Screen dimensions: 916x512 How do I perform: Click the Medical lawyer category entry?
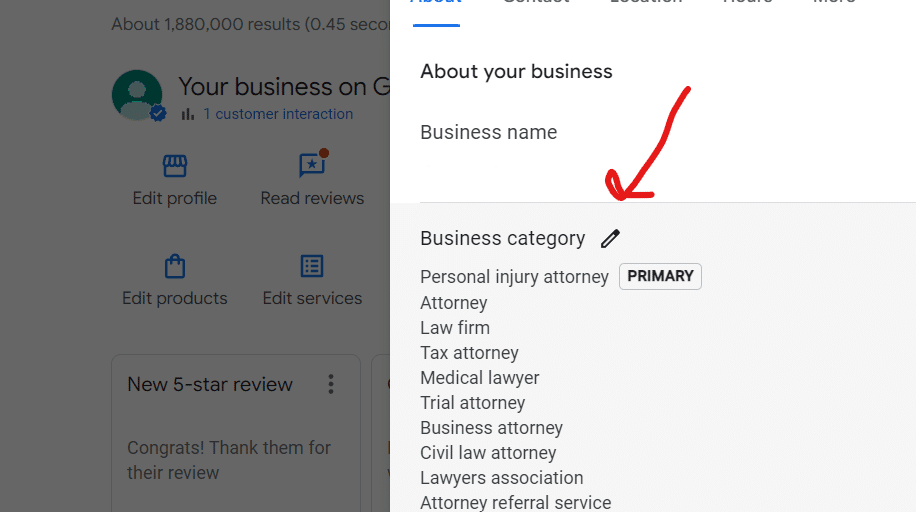point(480,378)
